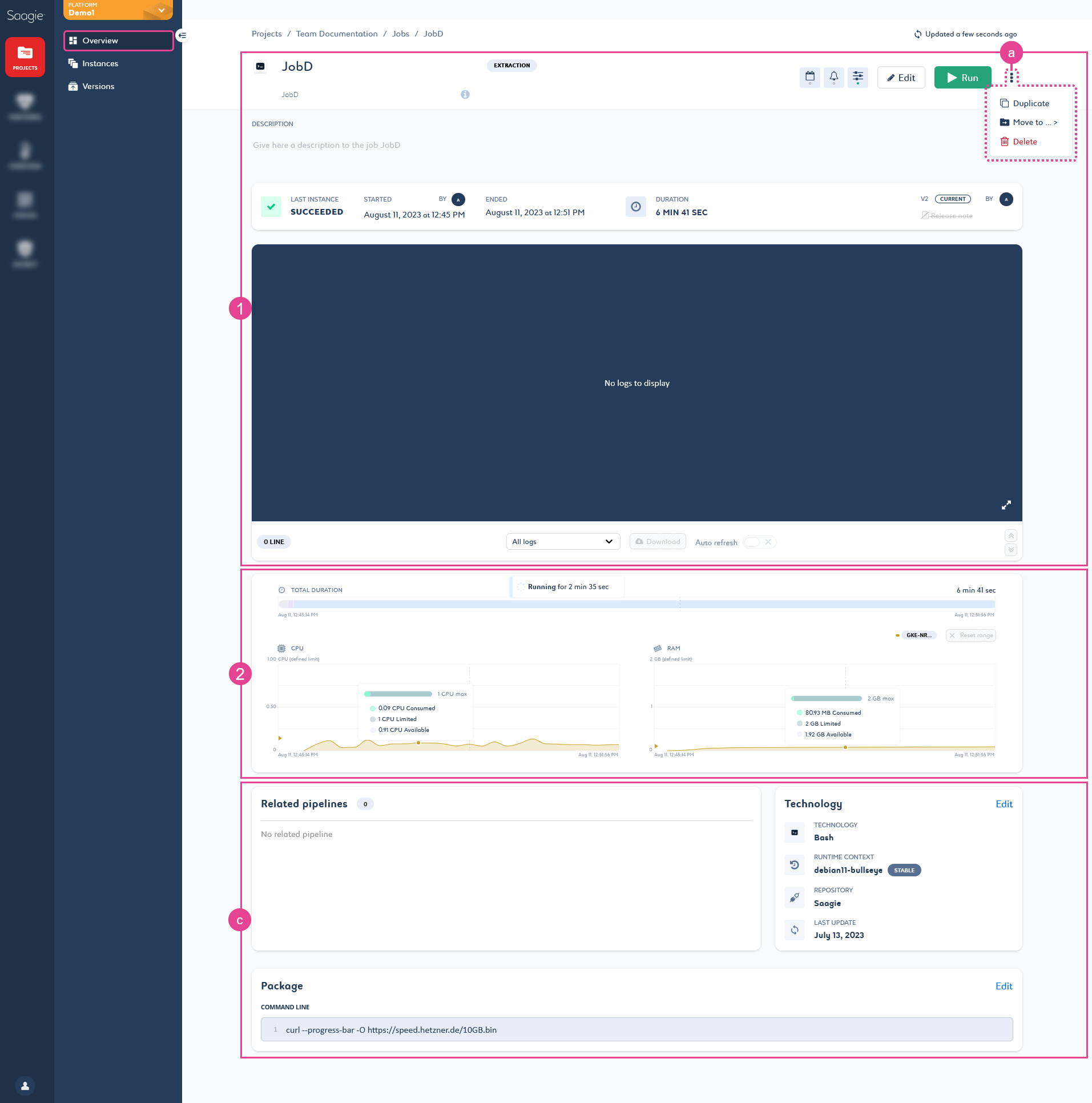The width and height of the screenshot is (1092, 1103).
Task: Open the job scheduling calendar icon
Action: click(809, 78)
